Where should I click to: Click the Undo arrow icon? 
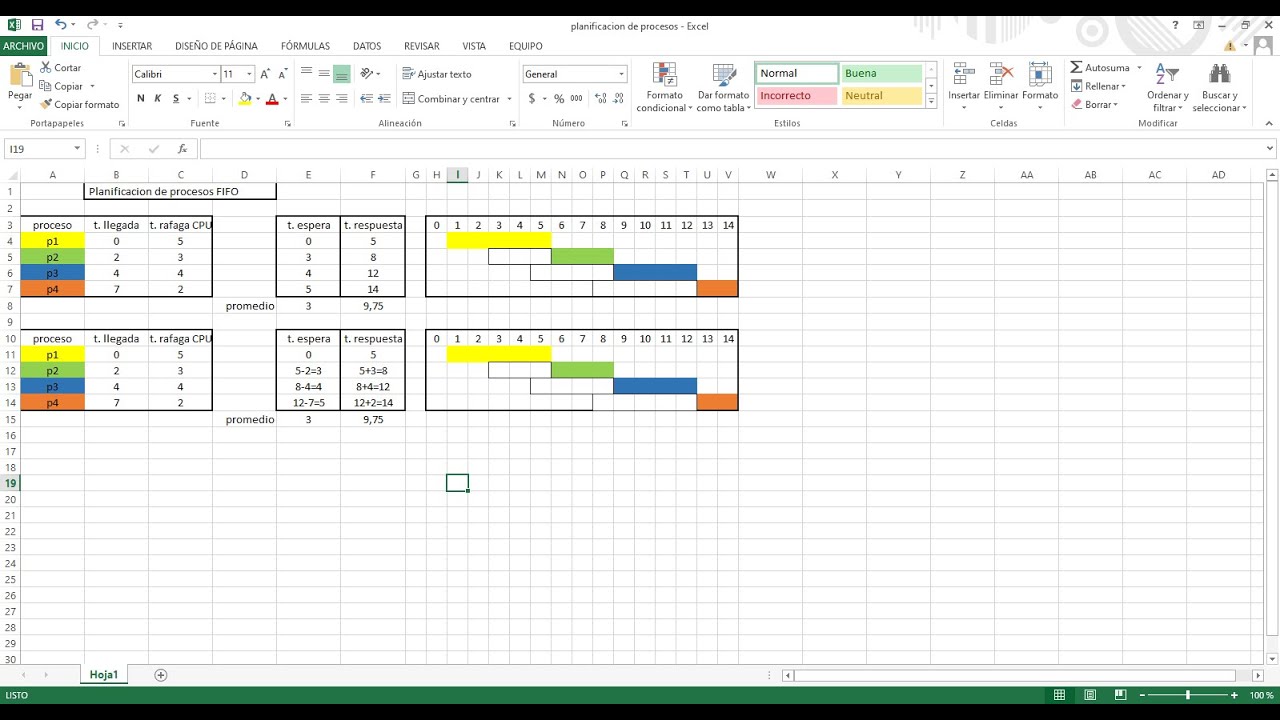[61, 25]
